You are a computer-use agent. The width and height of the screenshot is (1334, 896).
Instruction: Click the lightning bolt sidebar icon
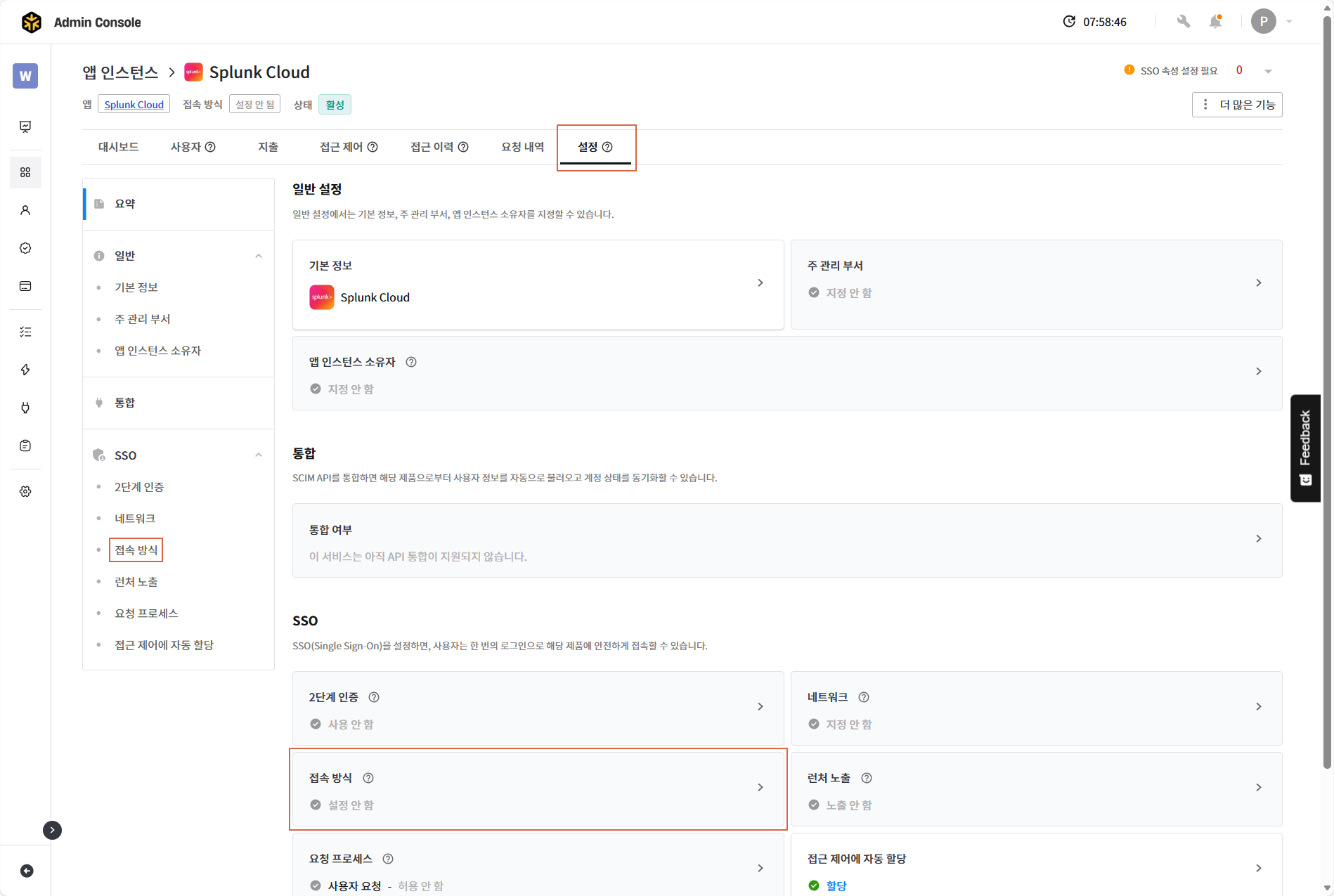(25, 370)
